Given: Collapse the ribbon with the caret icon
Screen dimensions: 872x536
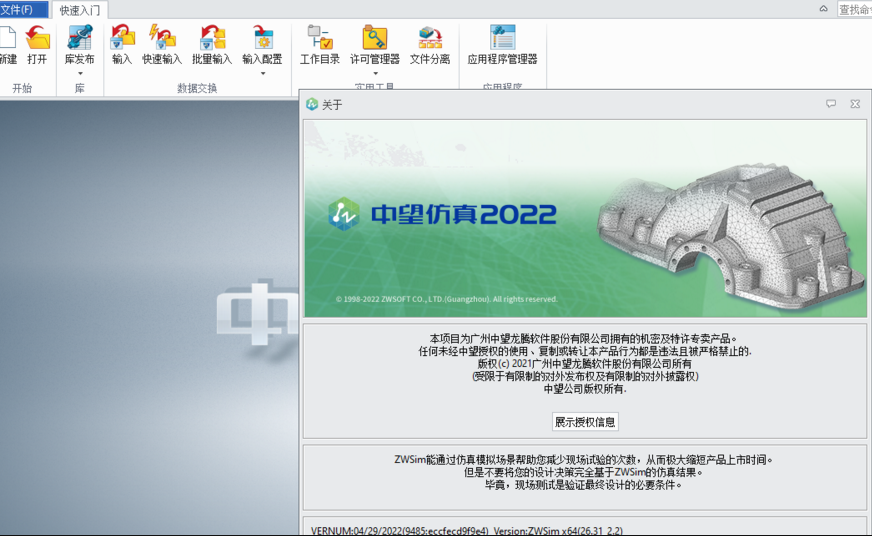Looking at the screenshot, I should (824, 9).
